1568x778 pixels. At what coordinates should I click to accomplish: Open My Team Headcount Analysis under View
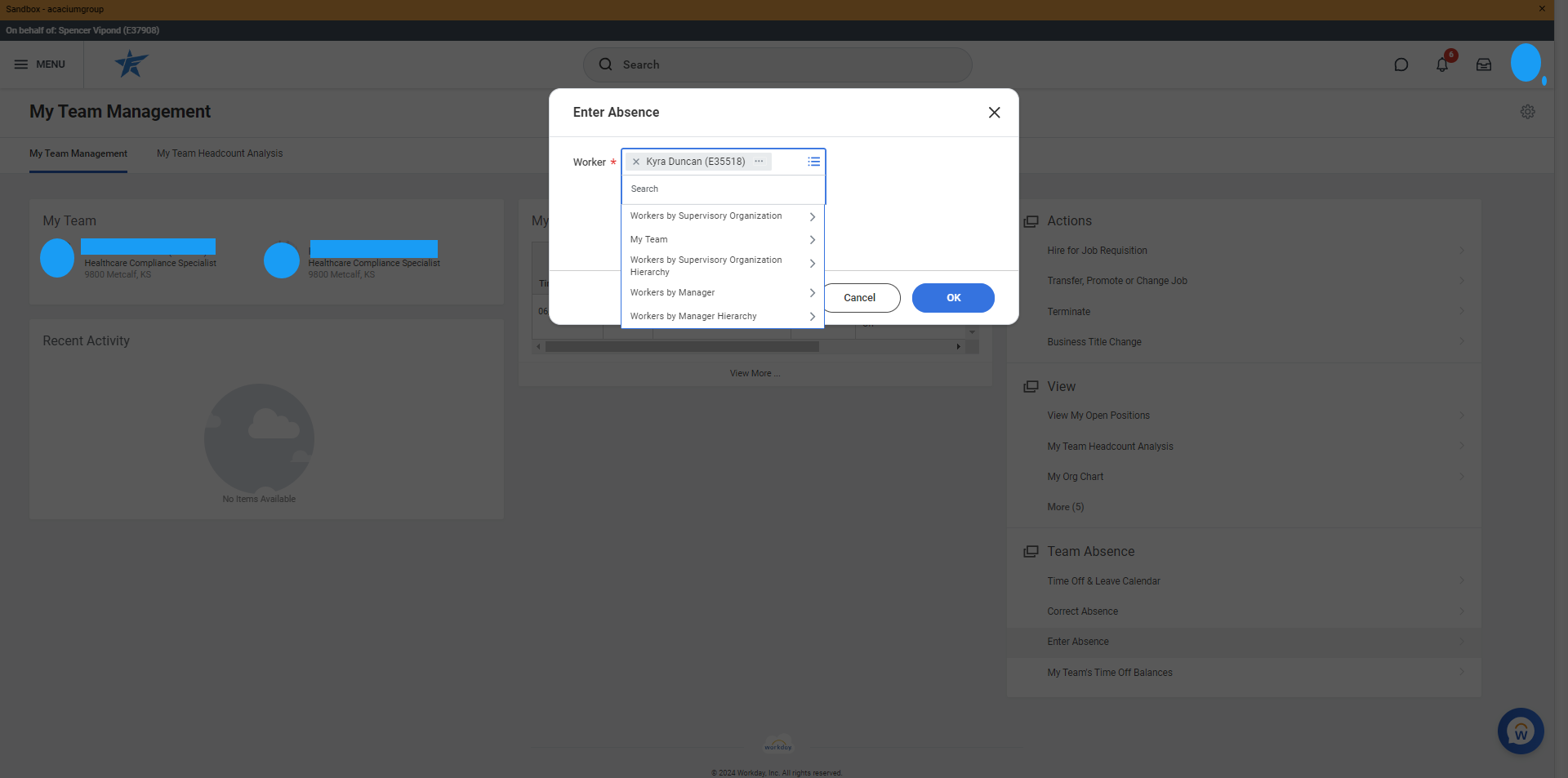(1110, 447)
